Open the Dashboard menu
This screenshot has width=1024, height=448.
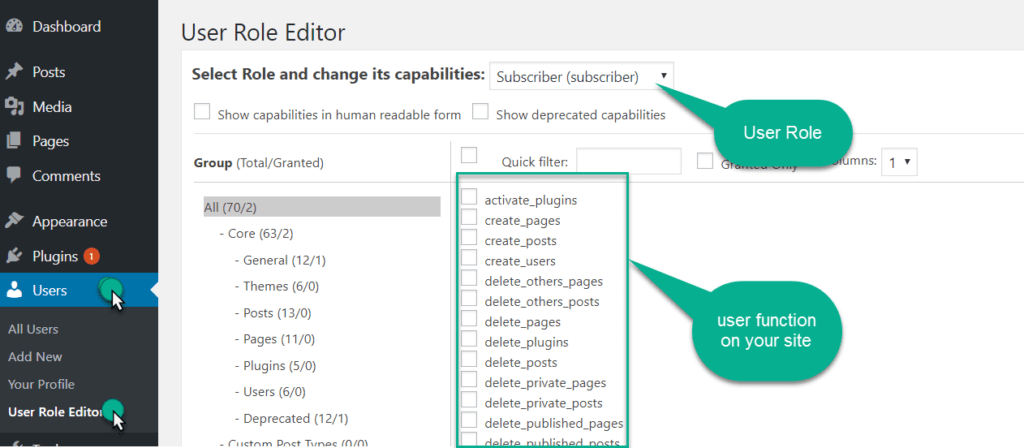point(67,27)
